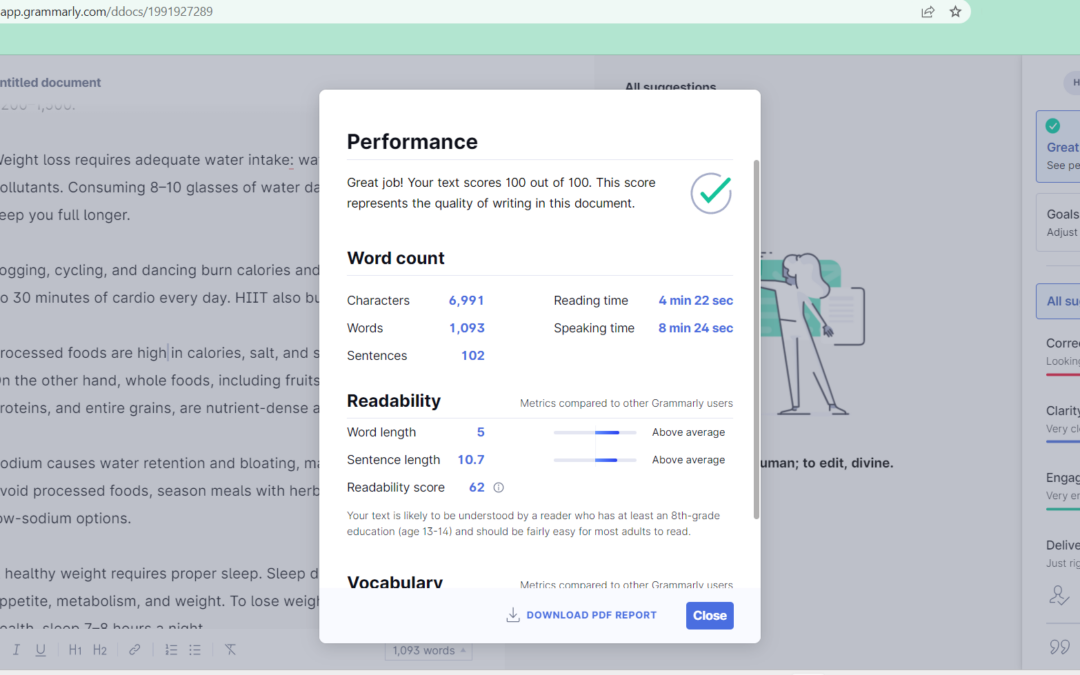Click the Words value 1,093 in the dialog
The image size is (1080, 675).
point(466,328)
